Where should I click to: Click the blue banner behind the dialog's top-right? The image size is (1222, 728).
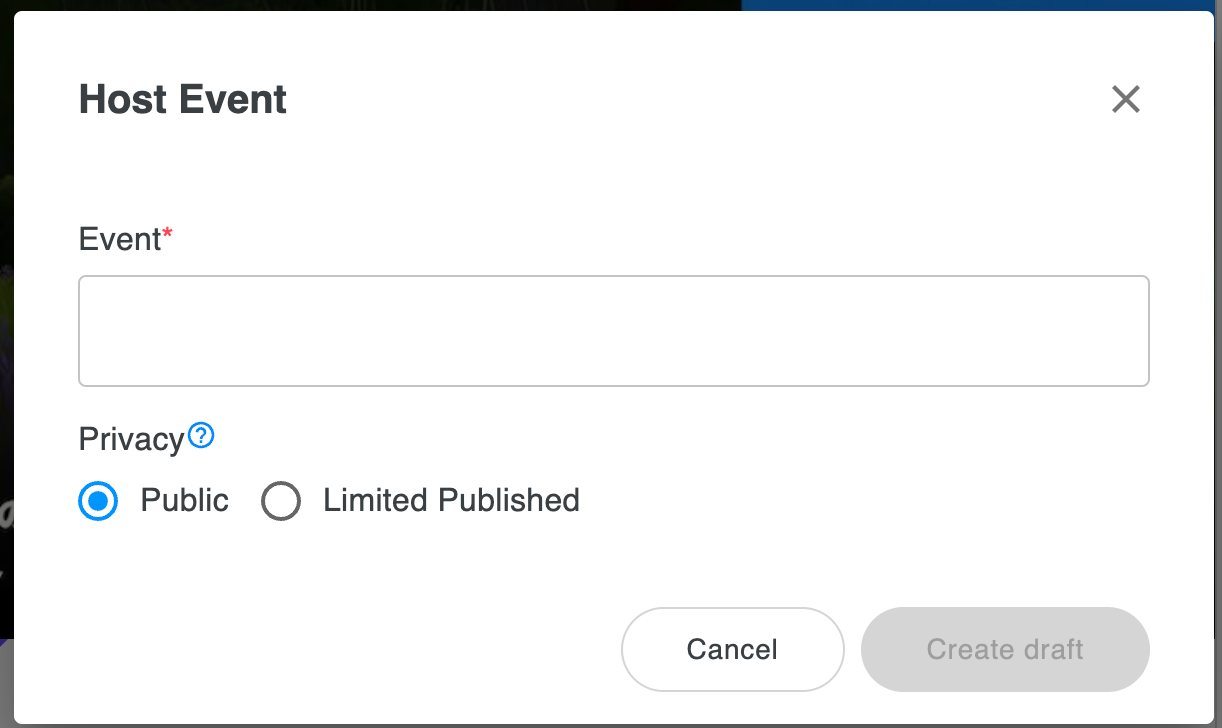point(980,5)
